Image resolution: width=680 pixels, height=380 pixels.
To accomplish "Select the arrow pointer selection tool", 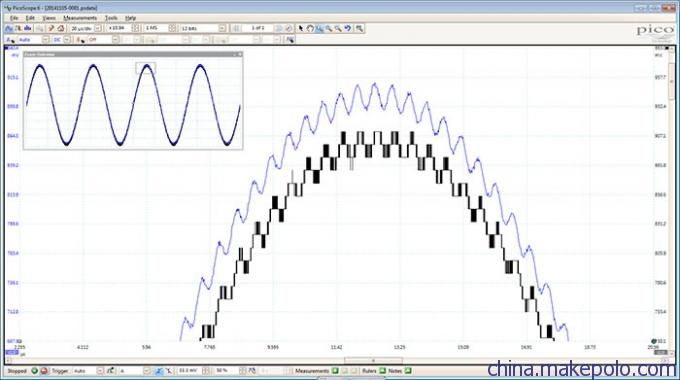I will pos(301,28).
